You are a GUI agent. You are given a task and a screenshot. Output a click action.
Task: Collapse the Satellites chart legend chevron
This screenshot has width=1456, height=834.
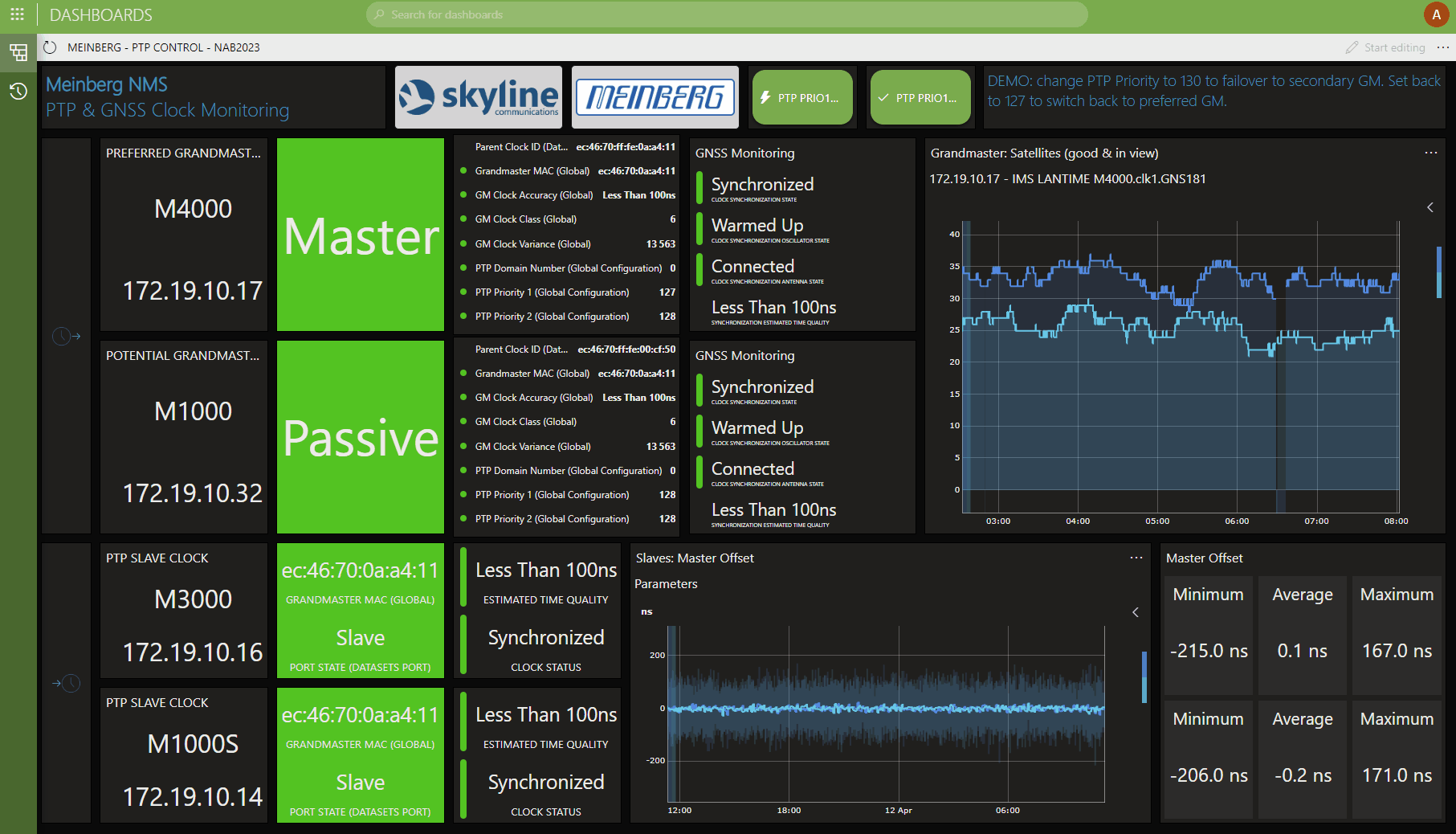point(1430,207)
